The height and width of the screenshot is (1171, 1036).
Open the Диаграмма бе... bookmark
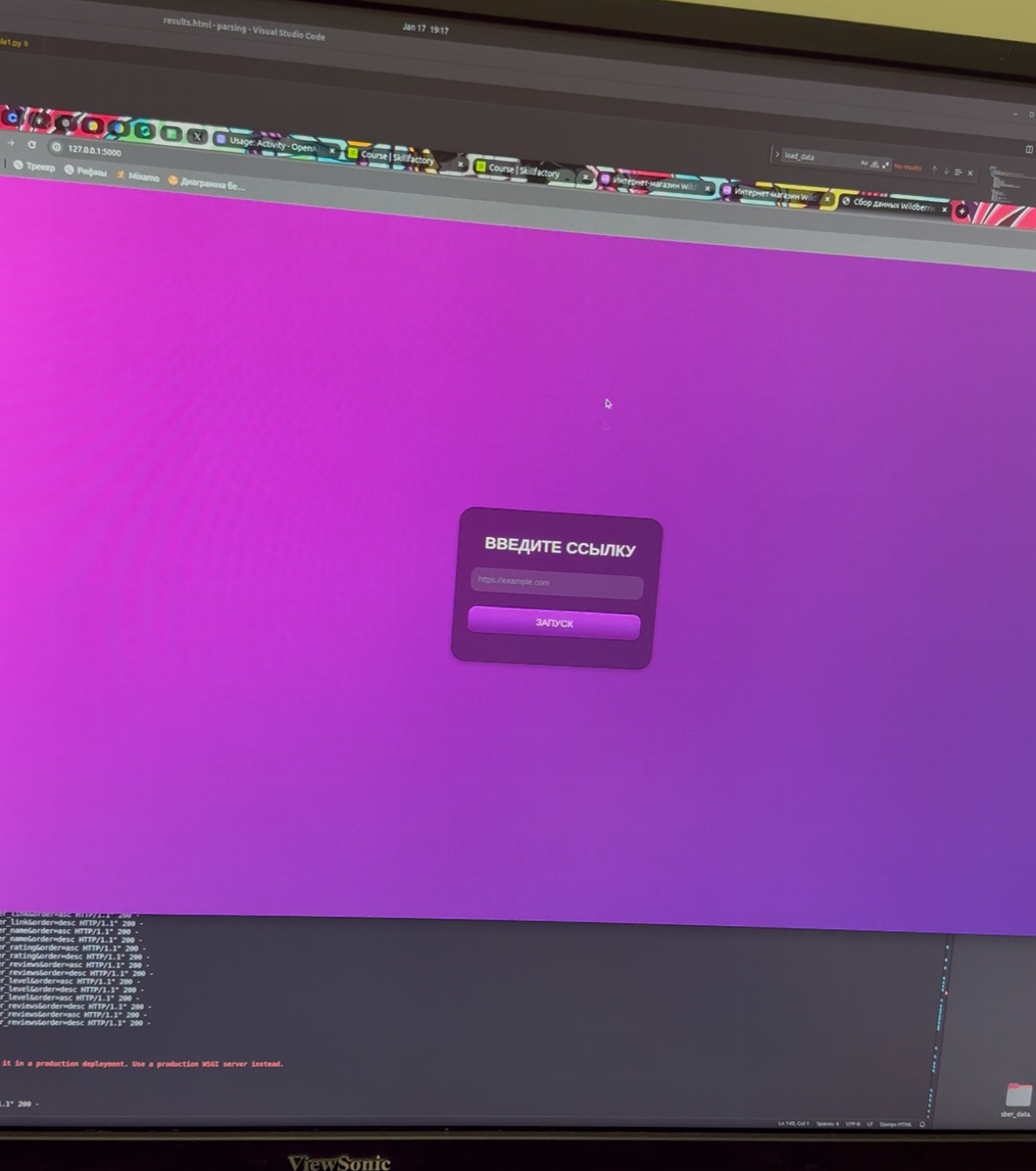207,183
